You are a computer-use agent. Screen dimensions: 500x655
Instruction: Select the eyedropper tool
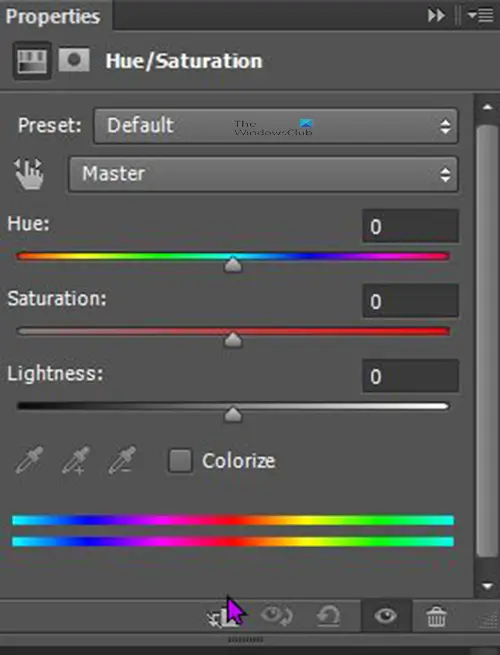click(29, 460)
